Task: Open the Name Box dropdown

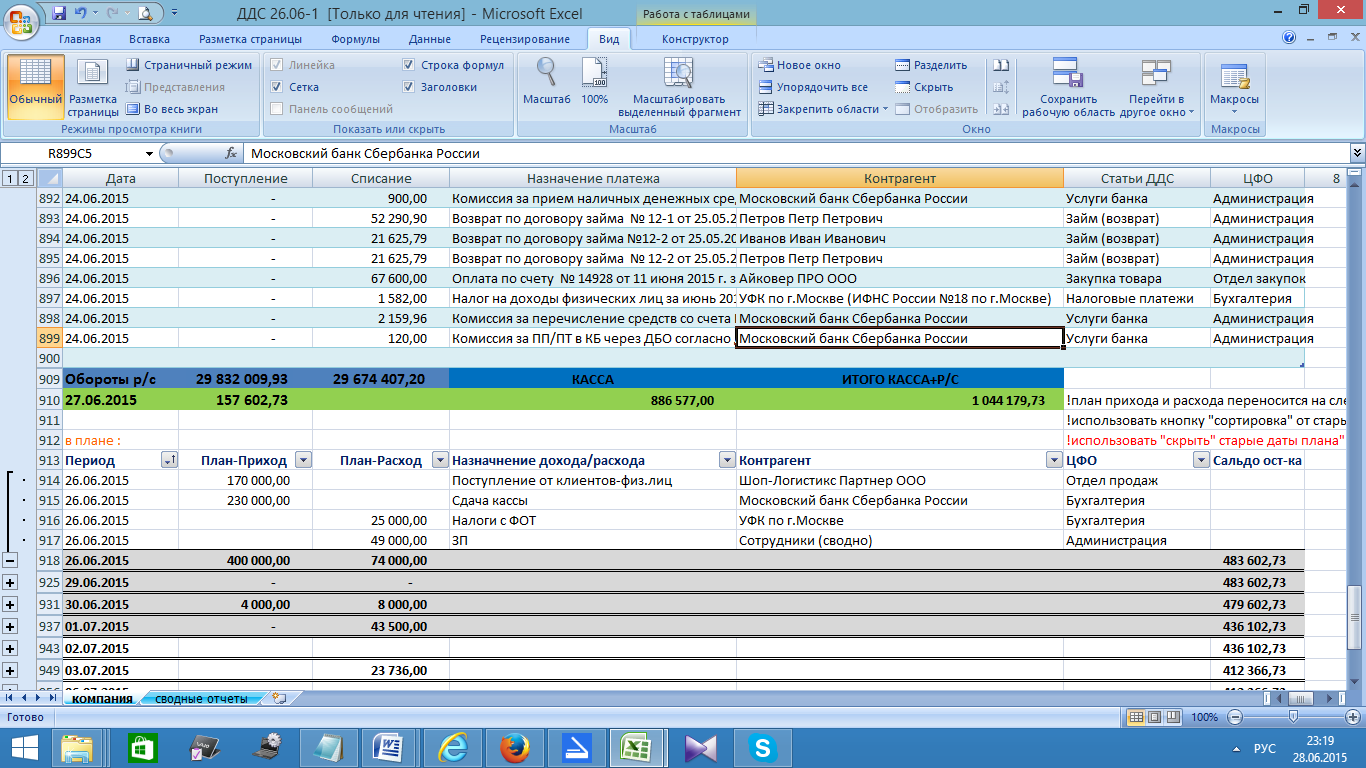Action: (x=150, y=154)
